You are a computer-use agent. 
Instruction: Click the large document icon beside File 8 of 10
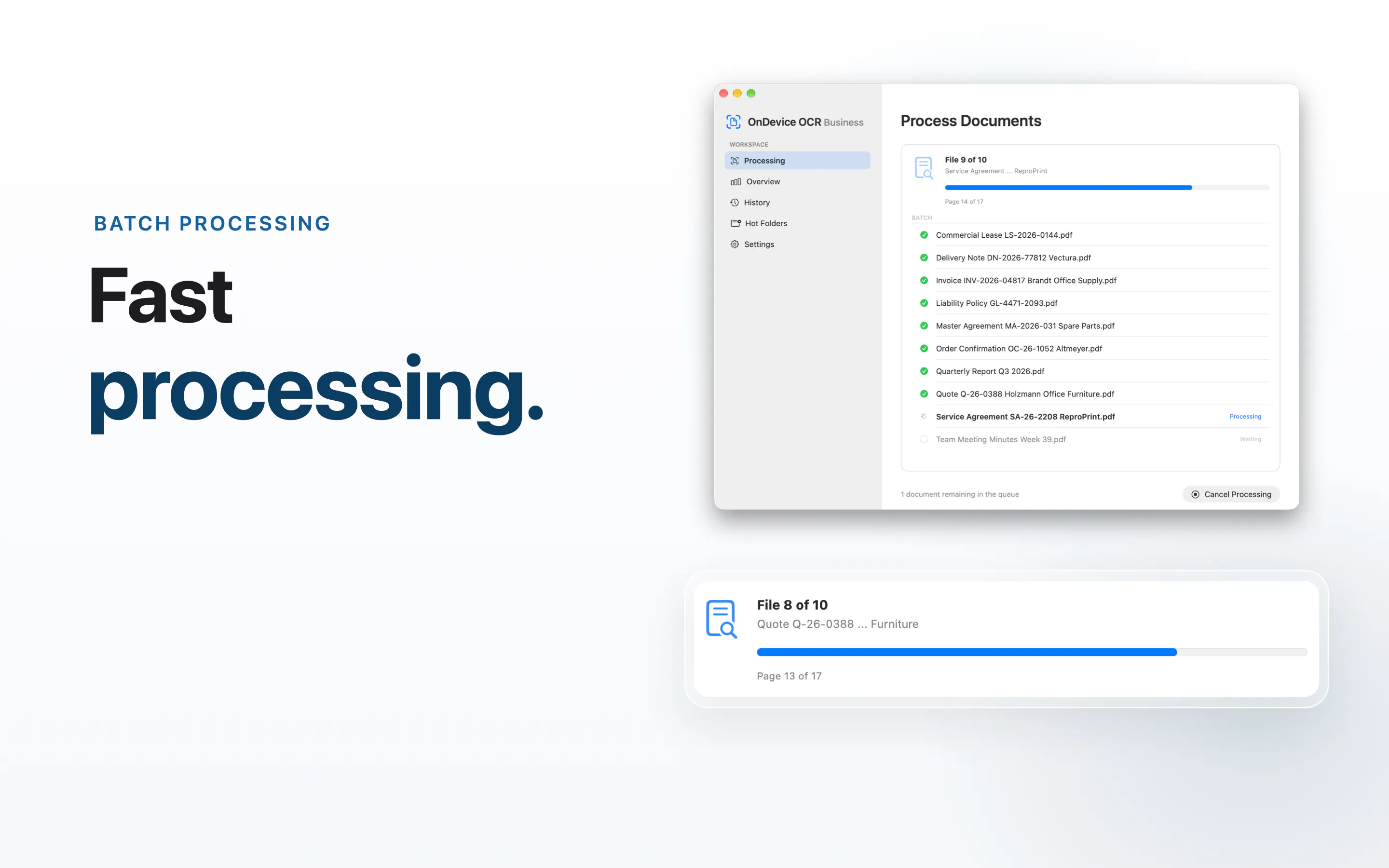(x=722, y=619)
